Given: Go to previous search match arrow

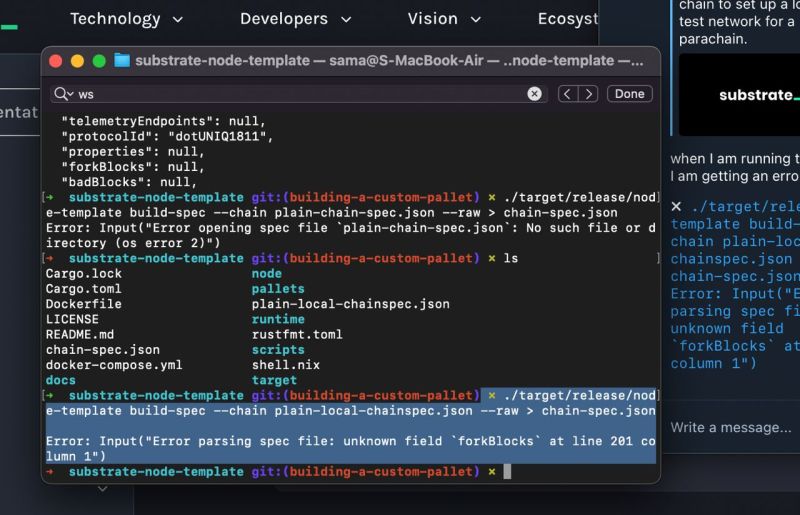Looking at the screenshot, I should click(568, 94).
